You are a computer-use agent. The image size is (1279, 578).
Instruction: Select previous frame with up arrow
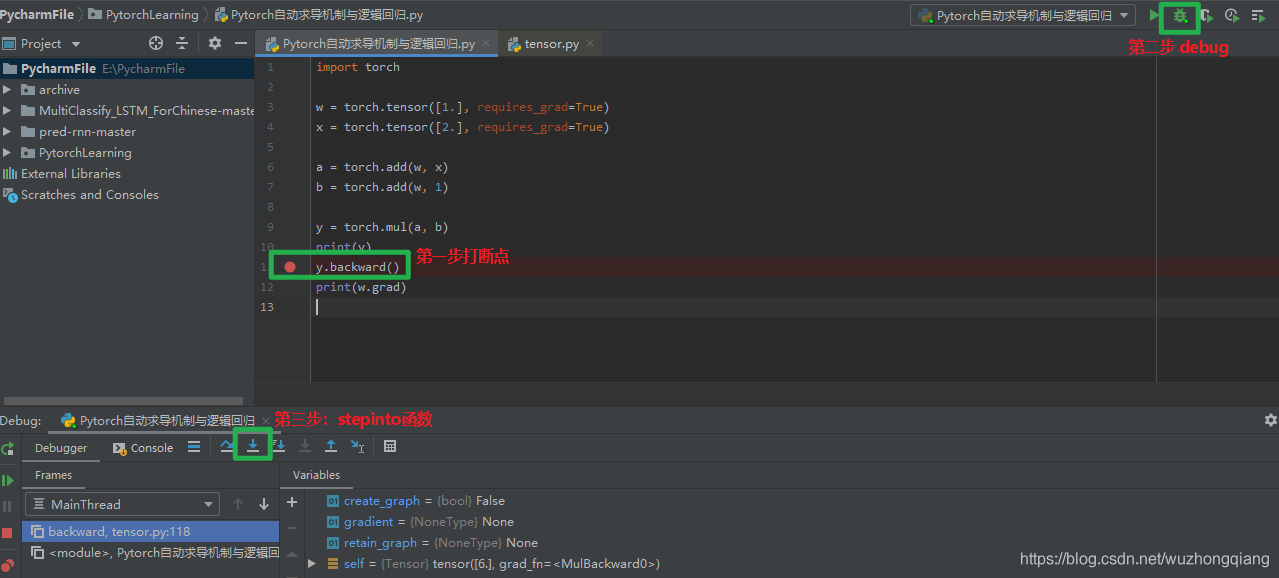(238, 504)
